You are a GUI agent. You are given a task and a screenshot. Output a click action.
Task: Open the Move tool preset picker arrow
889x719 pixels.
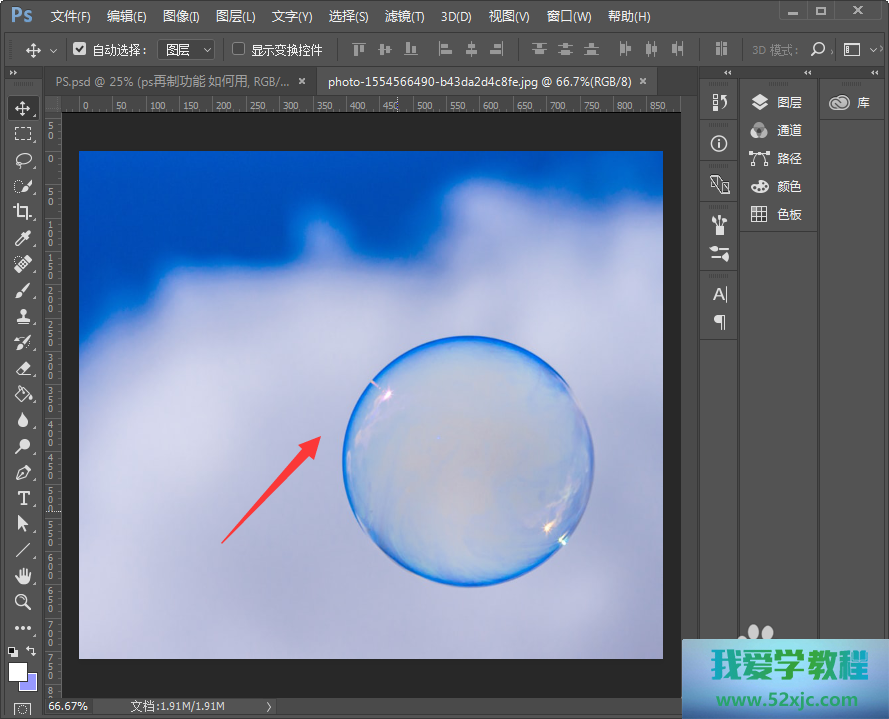[53, 50]
